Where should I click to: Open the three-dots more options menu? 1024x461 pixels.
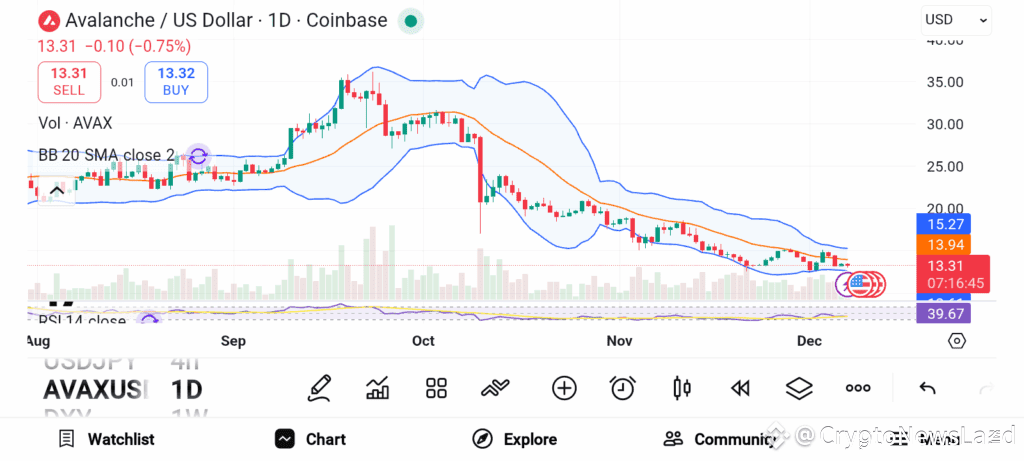tap(858, 389)
